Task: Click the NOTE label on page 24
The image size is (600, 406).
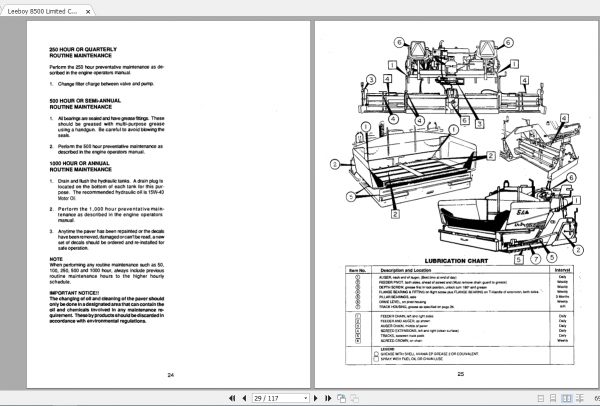Action: click(x=56, y=259)
